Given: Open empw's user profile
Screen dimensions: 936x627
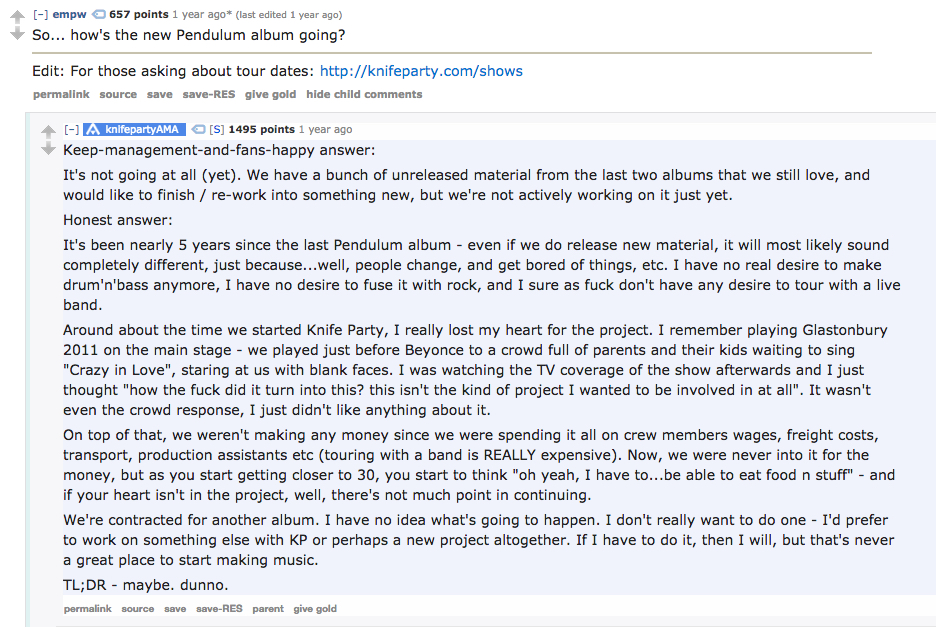Looking at the screenshot, I should click(x=69, y=15).
